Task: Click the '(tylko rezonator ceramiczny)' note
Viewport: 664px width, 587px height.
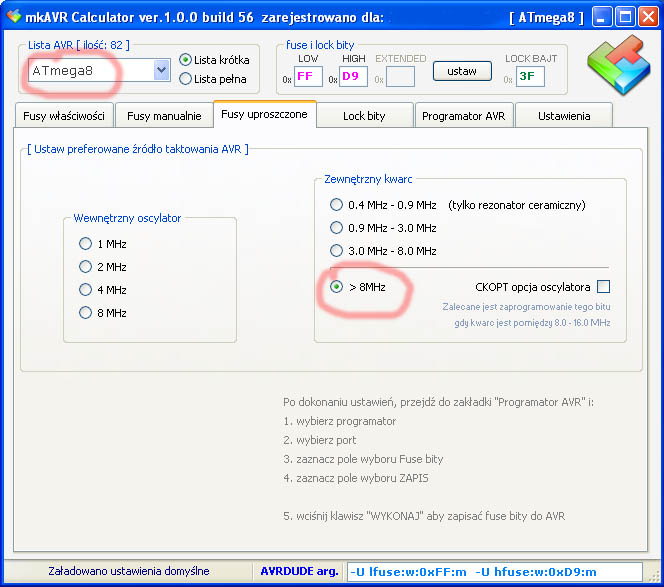Action: coord(517,205)
